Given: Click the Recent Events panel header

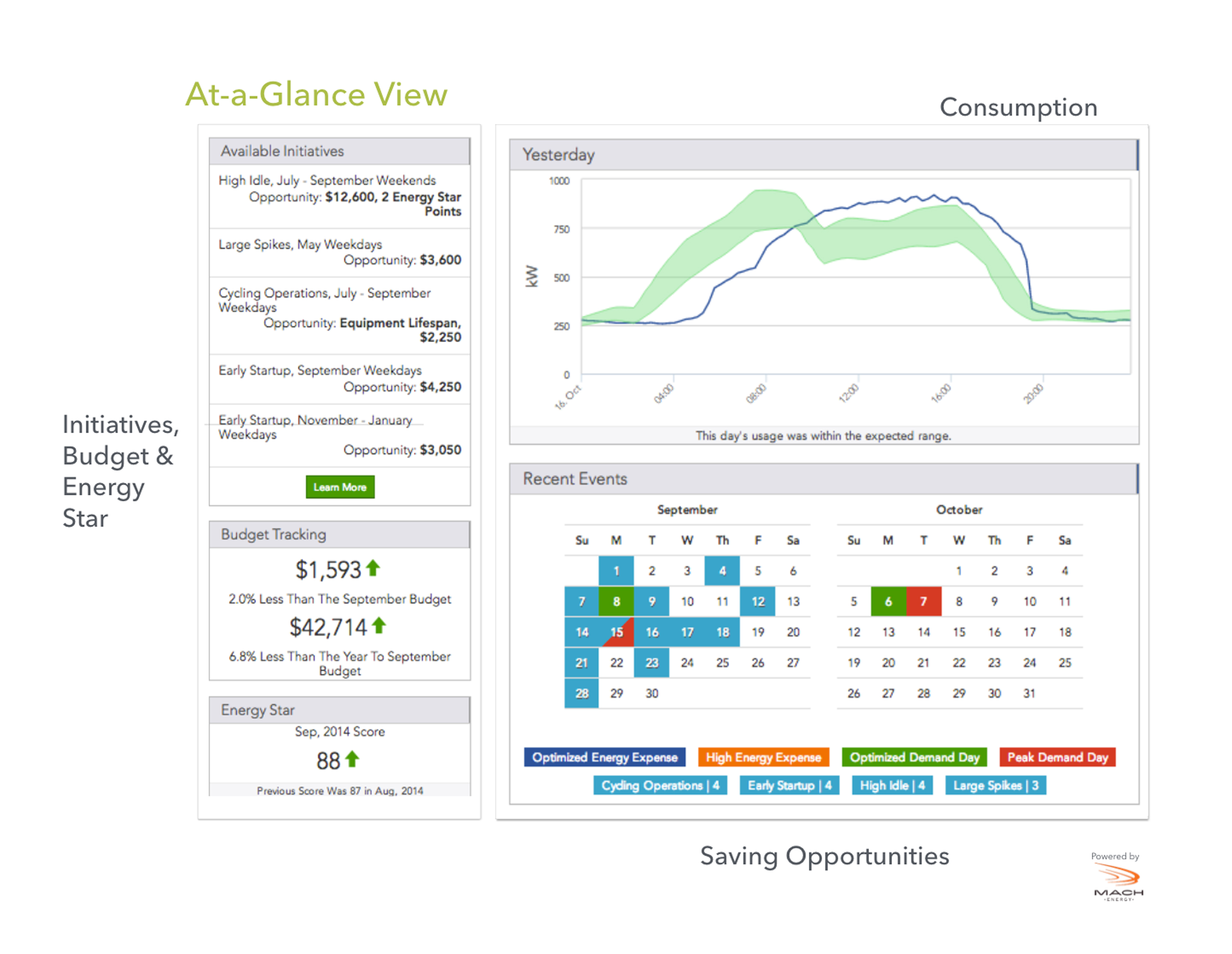Looking at the screenshot, I should click(824, 479).
